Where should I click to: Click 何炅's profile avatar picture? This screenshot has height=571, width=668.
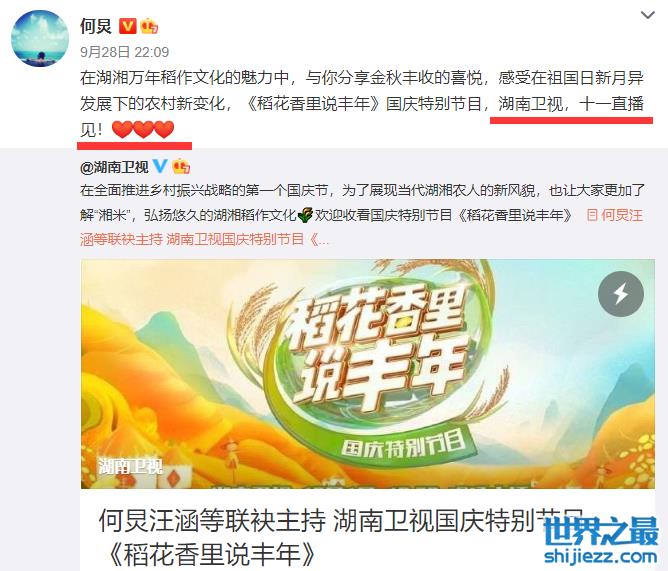[x=40, y=38]
